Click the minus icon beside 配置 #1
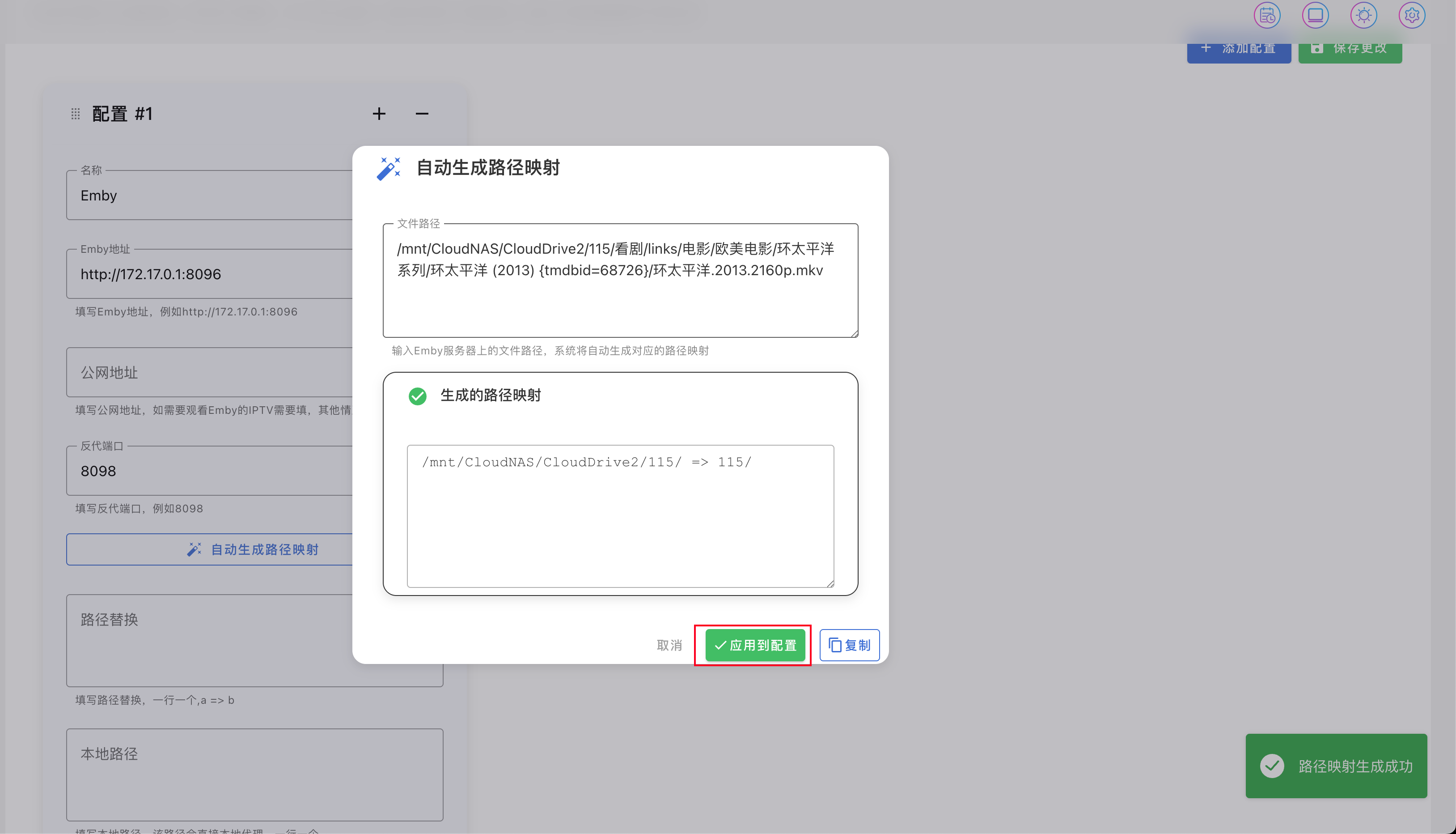 422,113
